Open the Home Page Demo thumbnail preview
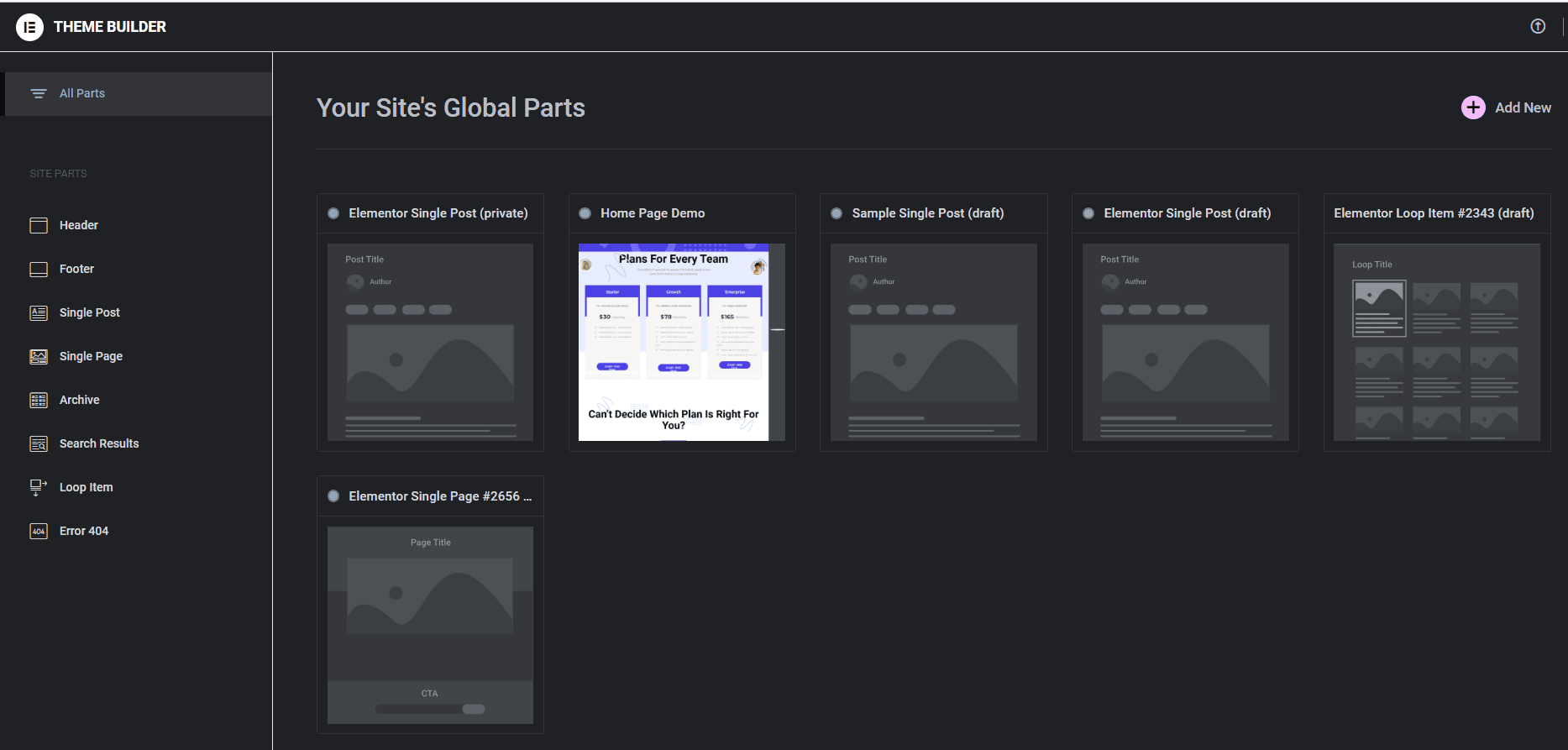This screenshot has height=750, width=1568. [x=681, y=342]
